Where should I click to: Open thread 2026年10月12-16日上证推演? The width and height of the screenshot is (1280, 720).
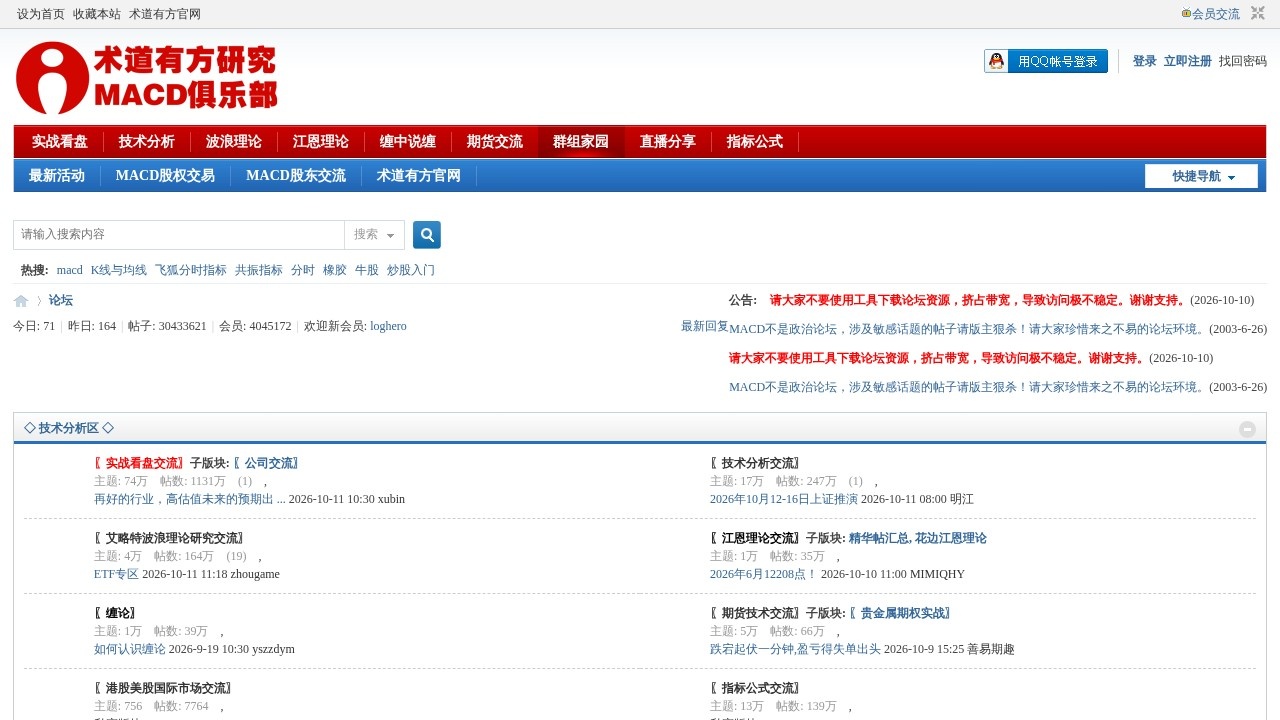pyautogui.click(x=784, y=499)
